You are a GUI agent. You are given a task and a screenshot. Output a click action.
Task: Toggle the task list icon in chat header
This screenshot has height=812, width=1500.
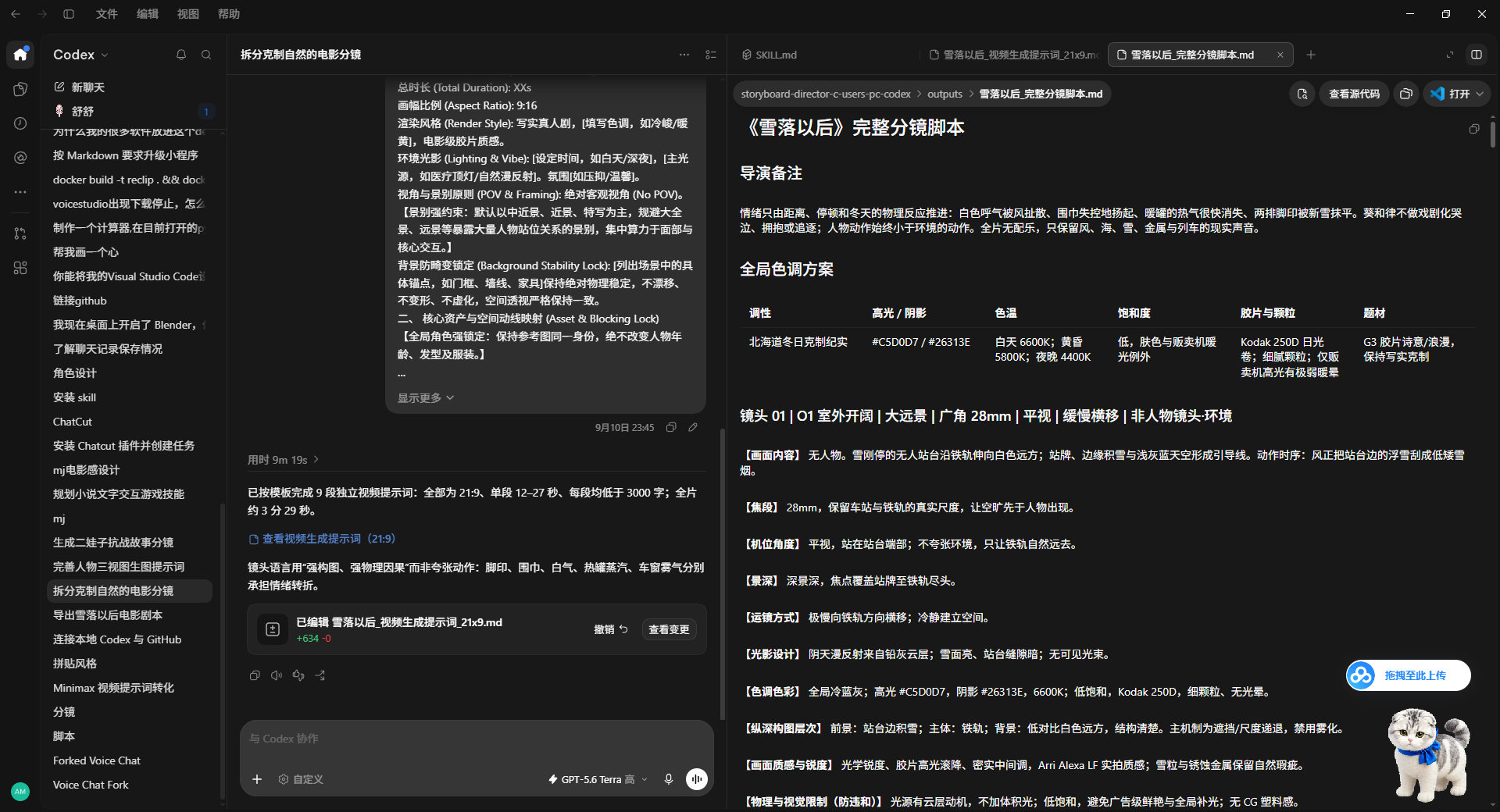711,55
